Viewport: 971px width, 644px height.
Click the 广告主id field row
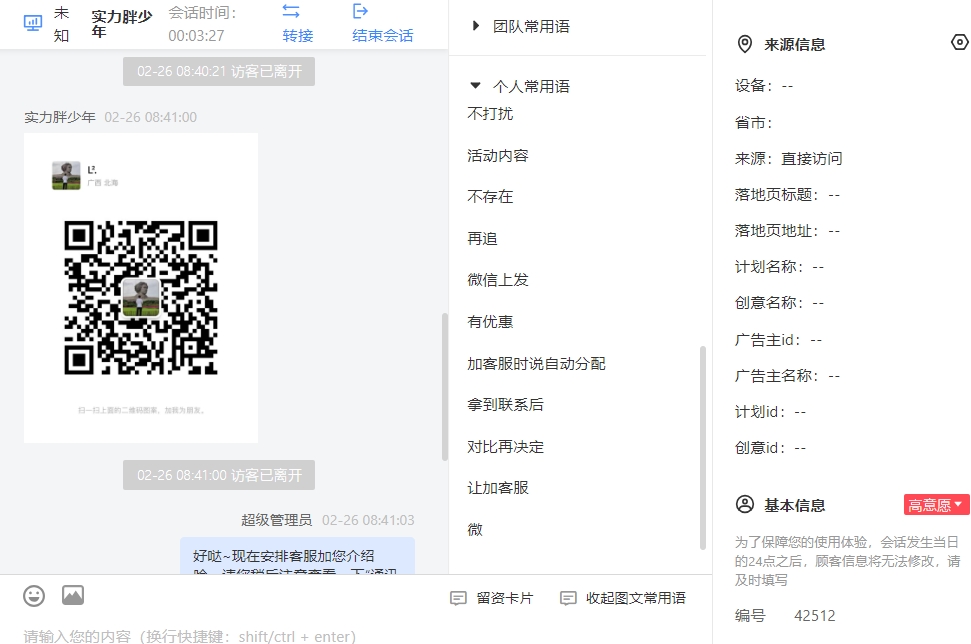[x=778, y=340]
